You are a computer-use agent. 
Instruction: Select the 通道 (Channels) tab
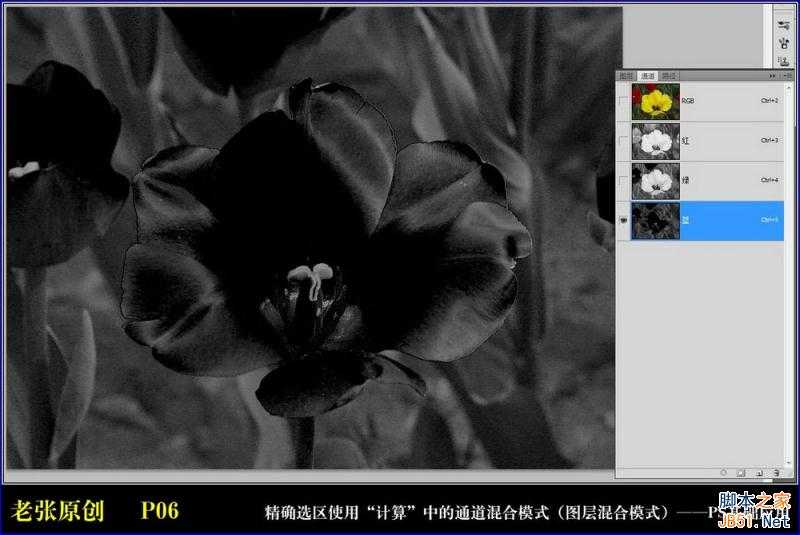click(647, 75)
